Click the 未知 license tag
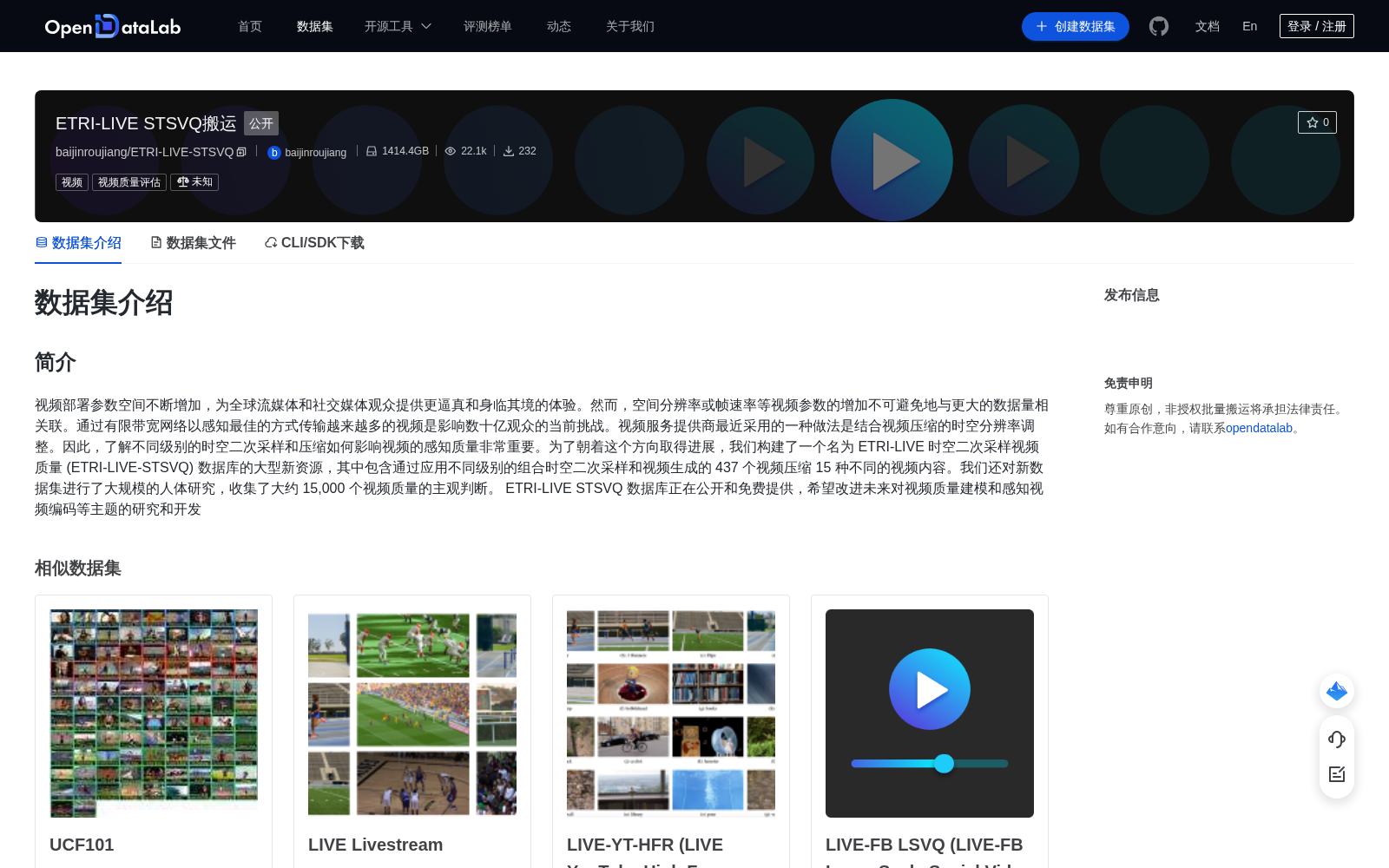 pos(194,182)
